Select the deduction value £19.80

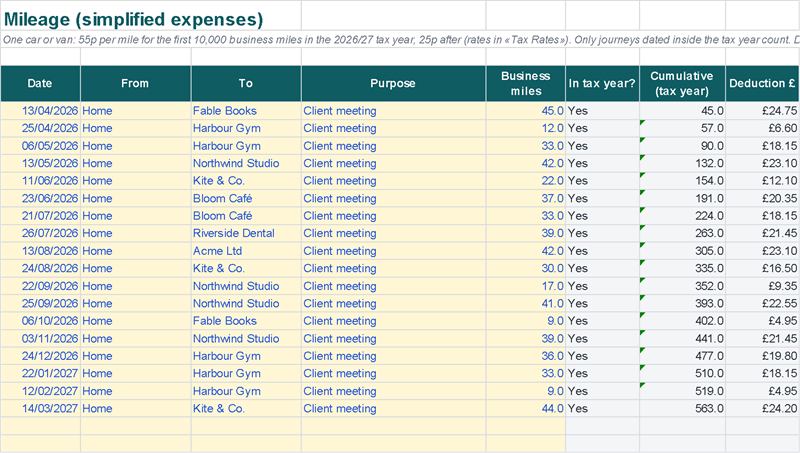(x=763, y=356)
